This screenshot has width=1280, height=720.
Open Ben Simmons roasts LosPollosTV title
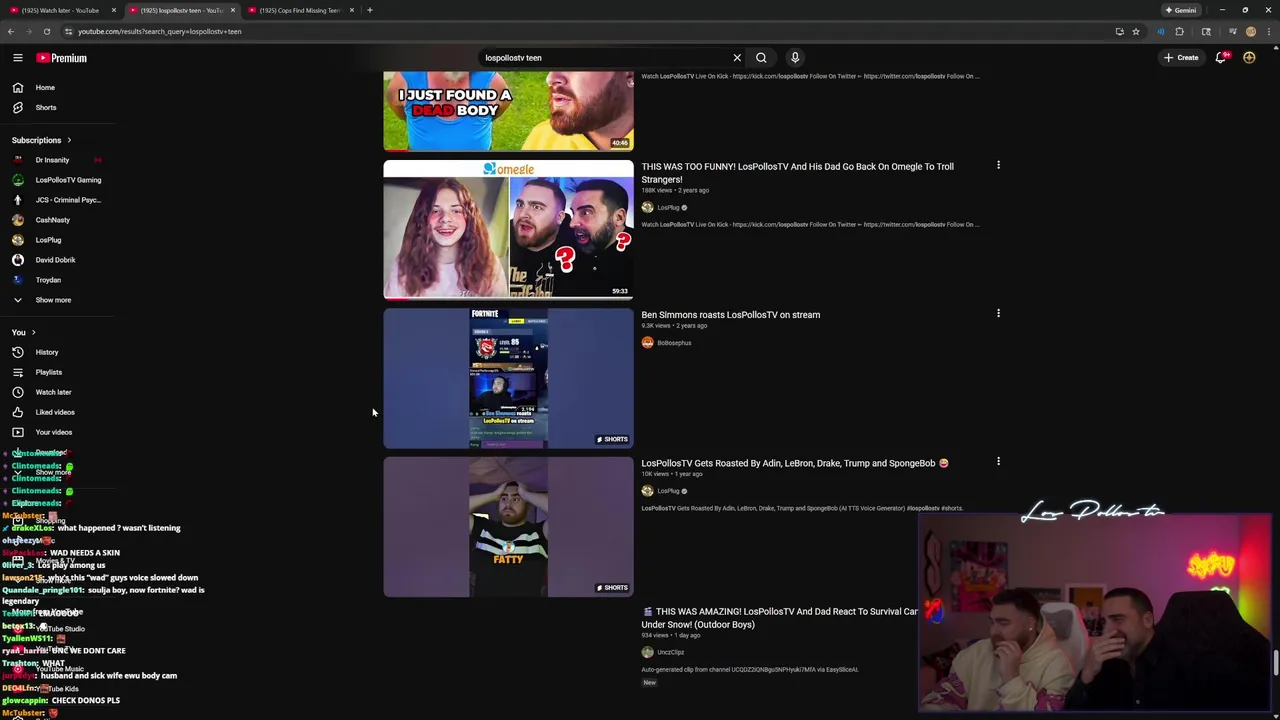pyautogui.click(x=730, y=315)
